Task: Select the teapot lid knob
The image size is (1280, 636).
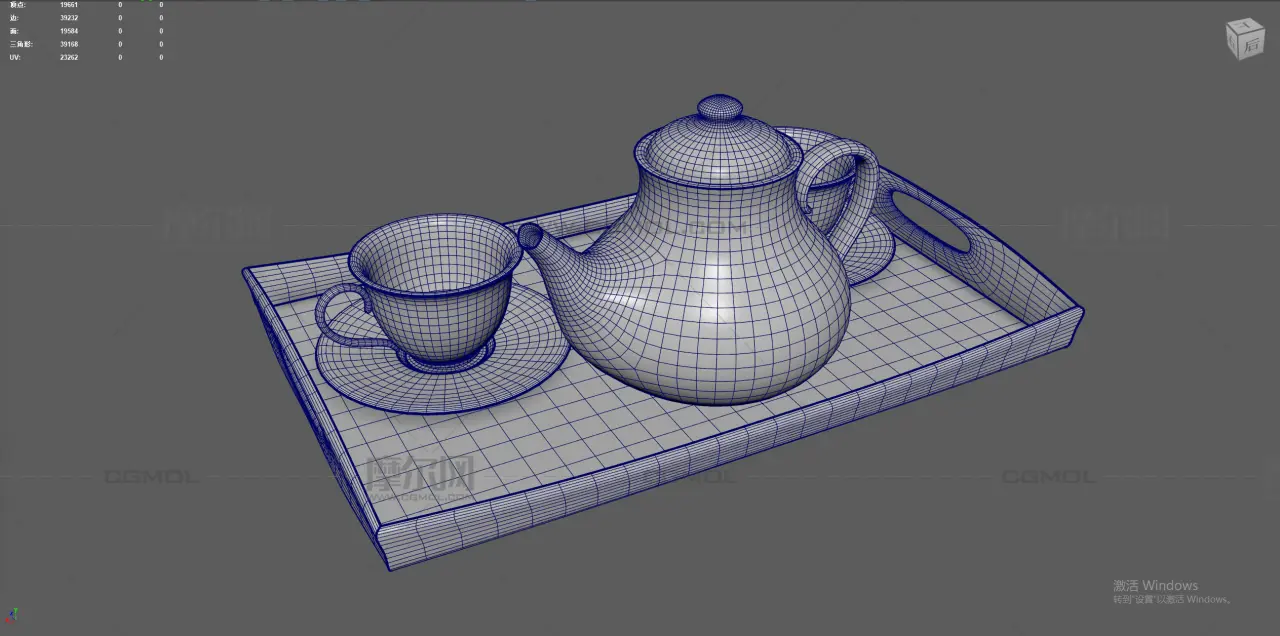Action: [x=719, y=108]
